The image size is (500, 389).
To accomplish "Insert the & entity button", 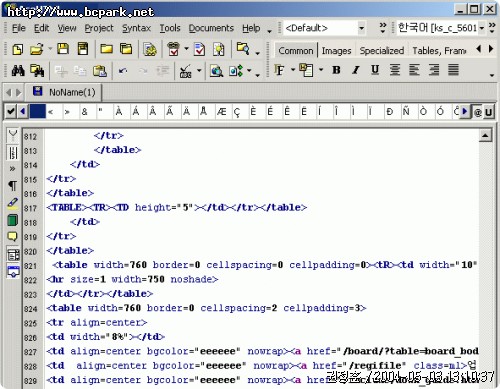I will coord(84,112).
